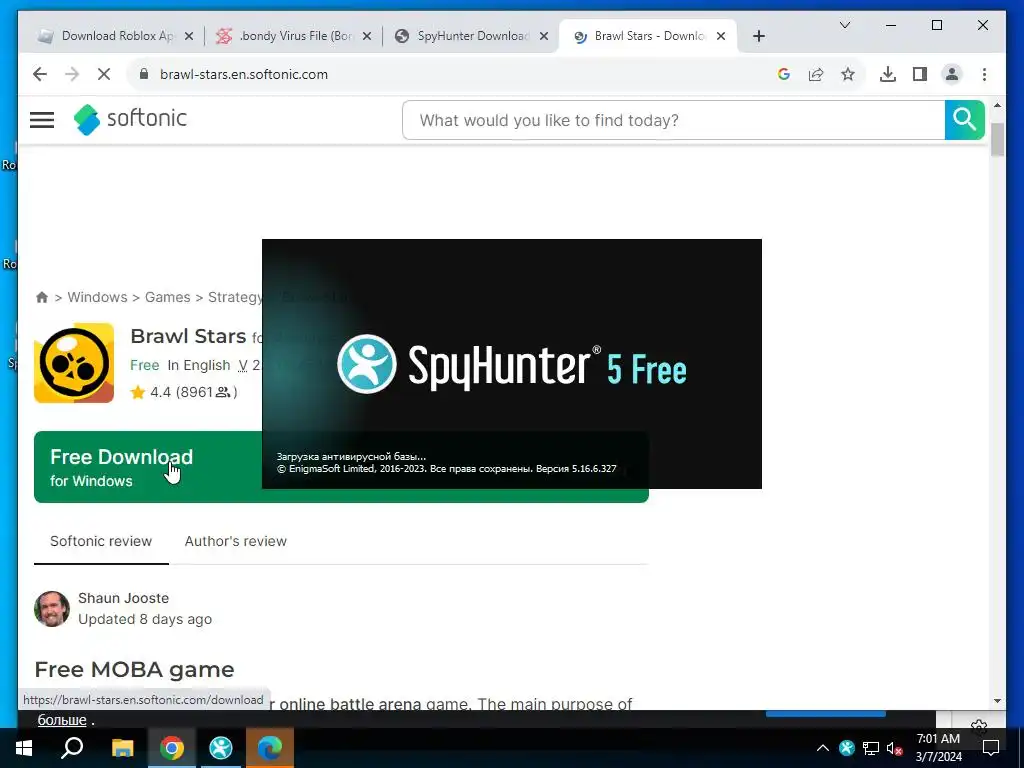This screenshot has height=768, width=1024.
Task: Click the Brawl Stars app icon
Action: click(x=74, y=362)
